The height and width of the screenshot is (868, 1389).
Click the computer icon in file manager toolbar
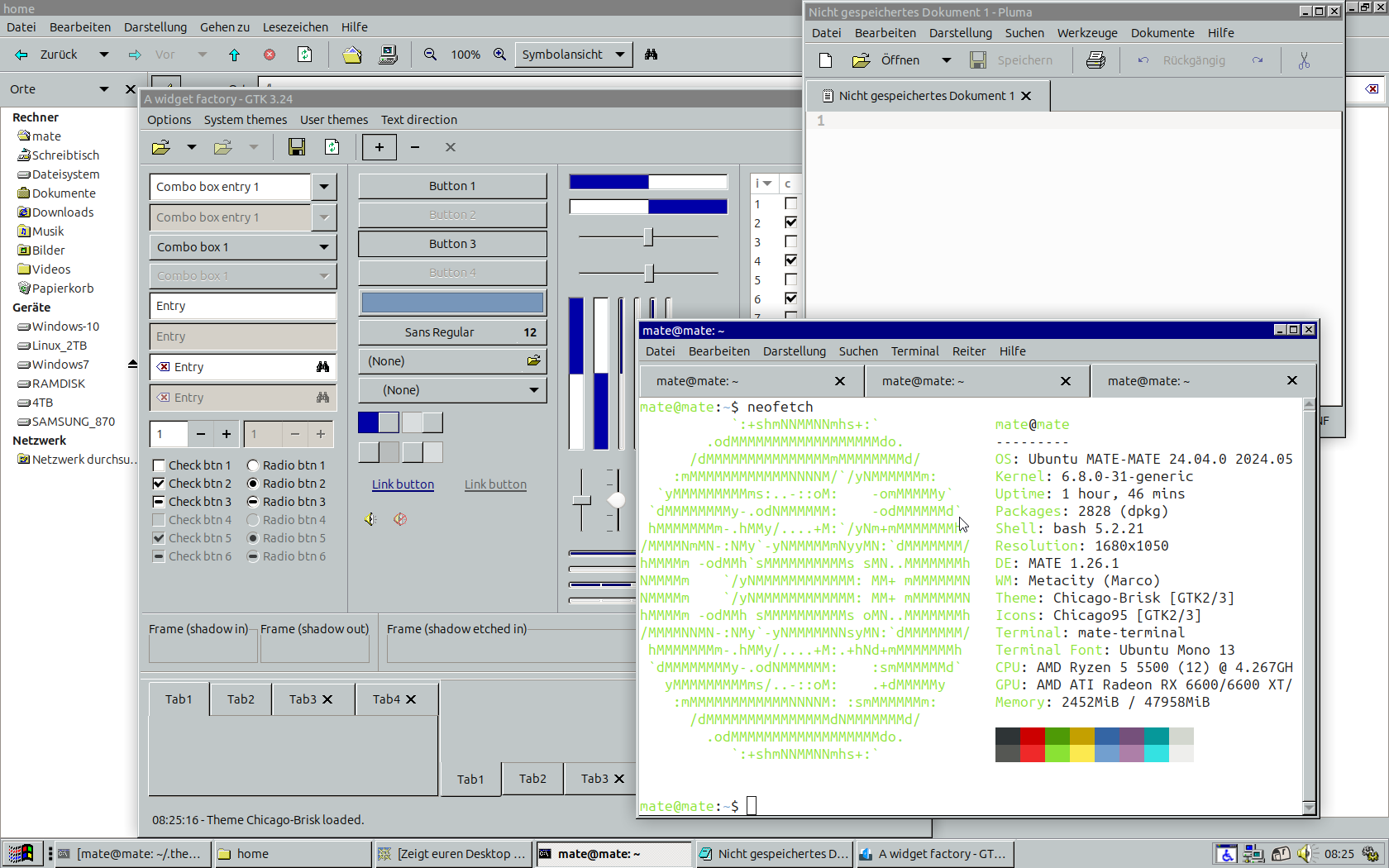[x=388, y=55]
